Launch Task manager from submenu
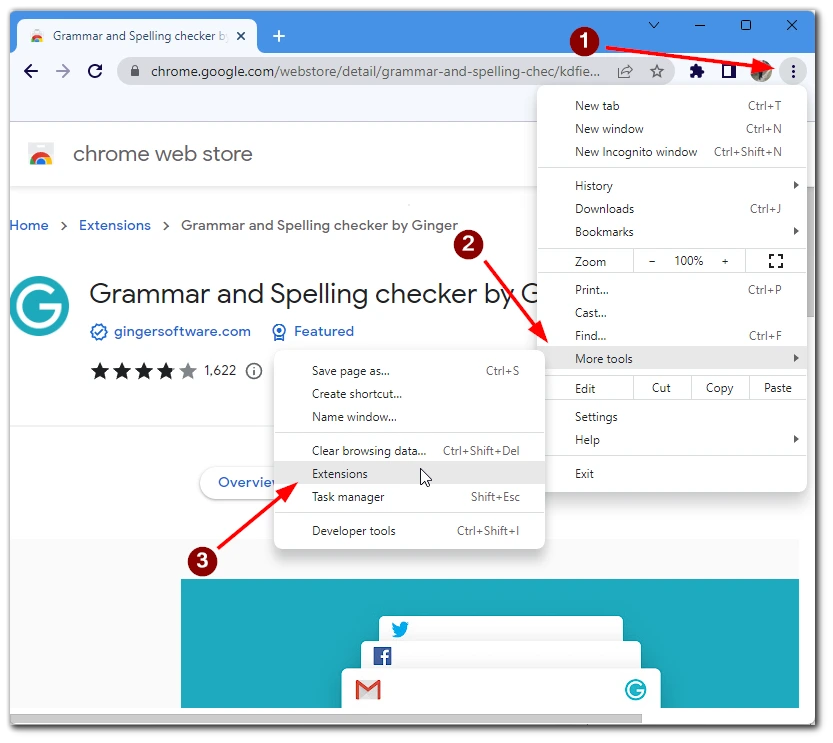The height and width of the screenshot is (743, 833). click(409, 497)
